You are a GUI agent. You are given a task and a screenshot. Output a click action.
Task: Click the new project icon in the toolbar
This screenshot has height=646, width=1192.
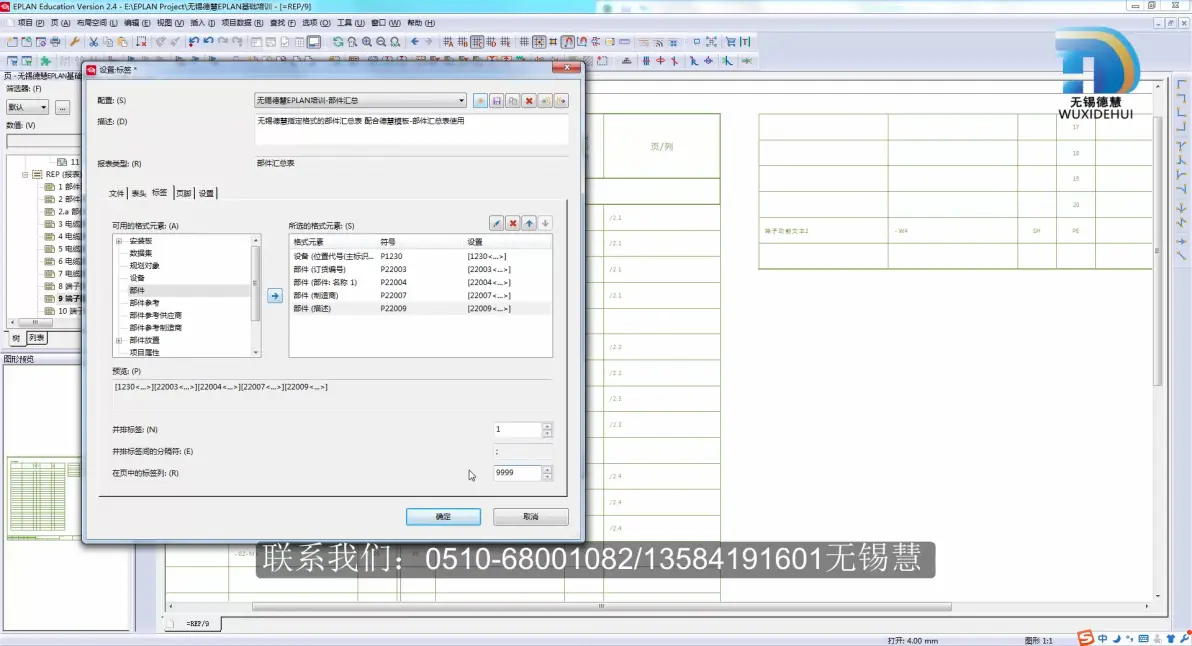pos(12,42)
